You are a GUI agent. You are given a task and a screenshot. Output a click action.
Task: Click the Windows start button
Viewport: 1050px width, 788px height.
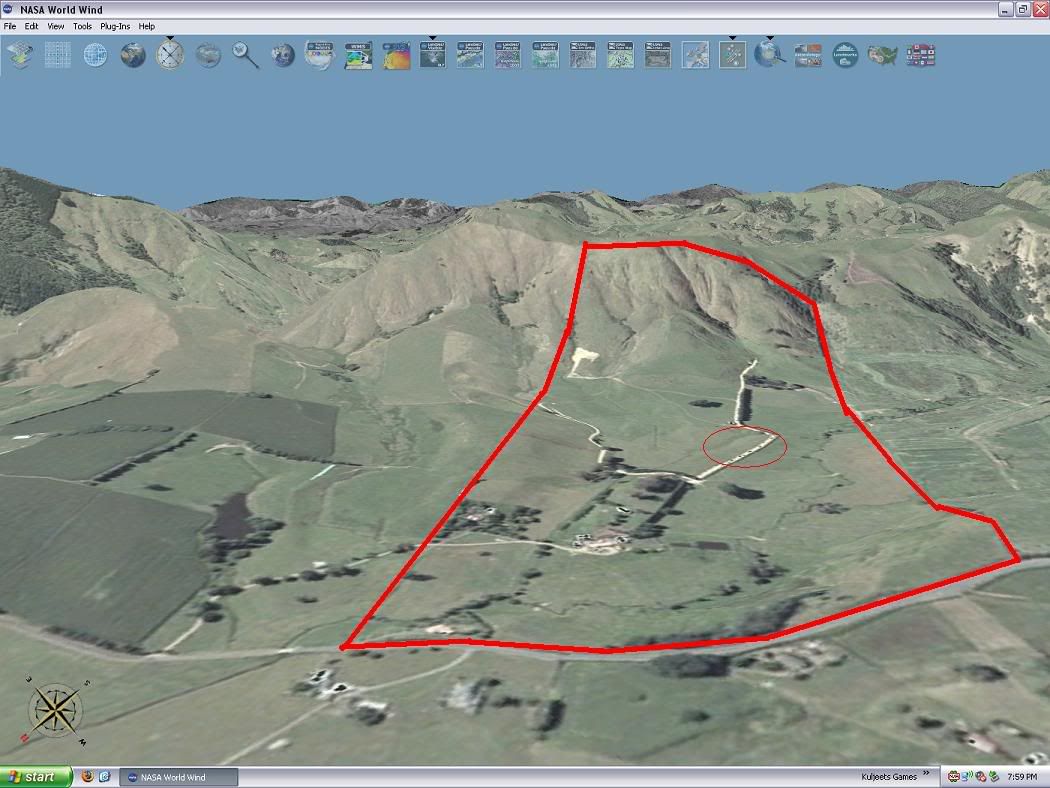pyautogui.click(x=36, y=777)
